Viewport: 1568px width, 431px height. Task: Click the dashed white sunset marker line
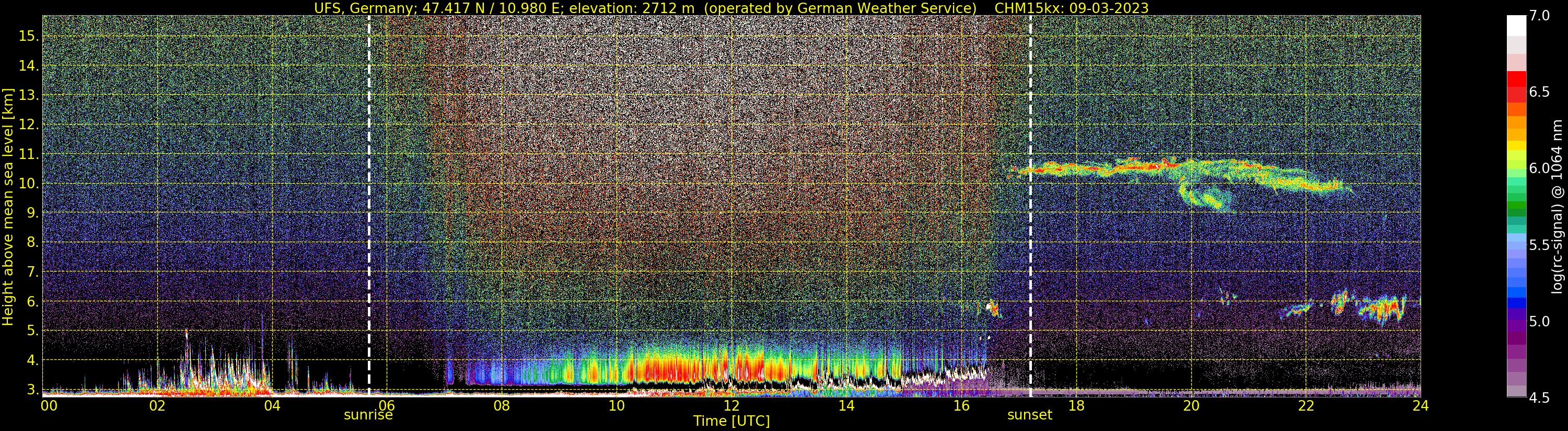coord(1030,206)
